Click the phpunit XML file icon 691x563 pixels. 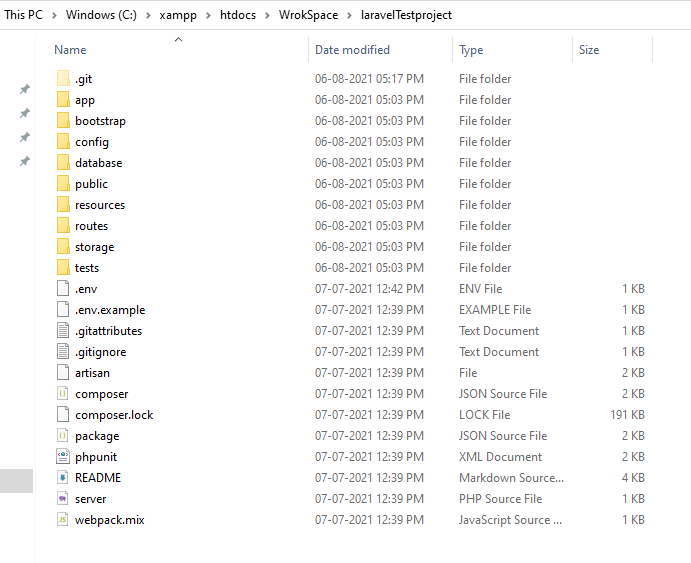point(63,457)
